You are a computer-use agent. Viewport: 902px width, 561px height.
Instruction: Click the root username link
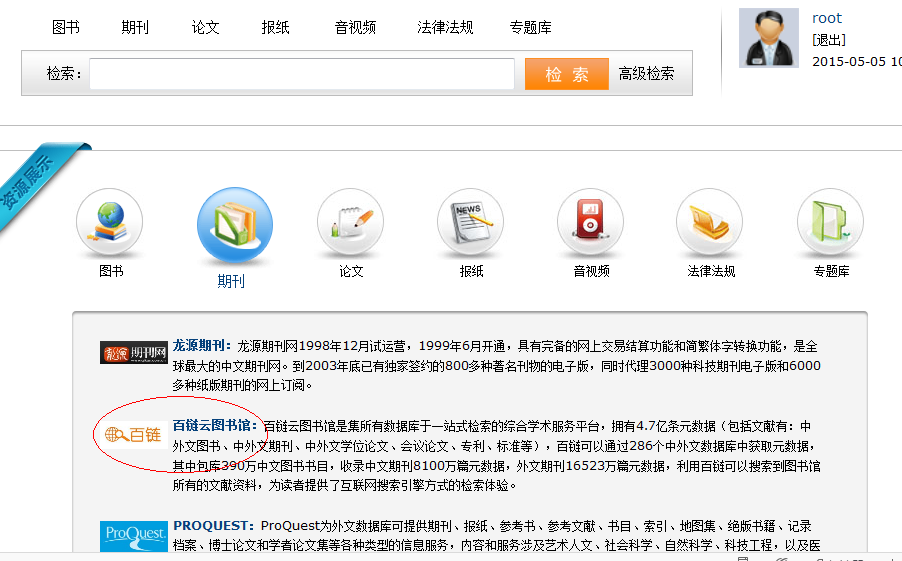[827, 18]
